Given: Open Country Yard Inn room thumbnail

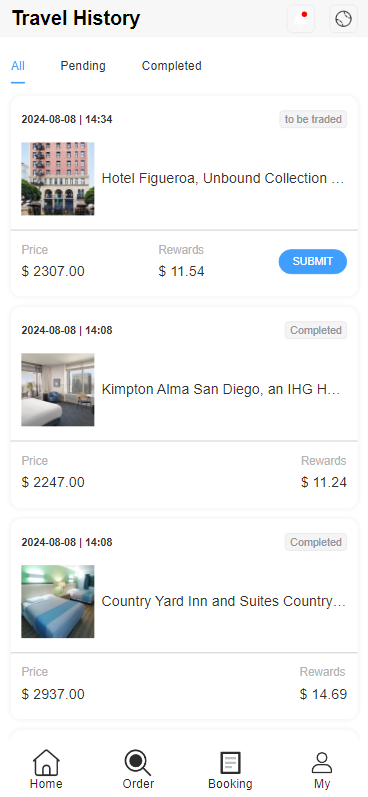Looking at the screenshot, I should pos(57,601).
